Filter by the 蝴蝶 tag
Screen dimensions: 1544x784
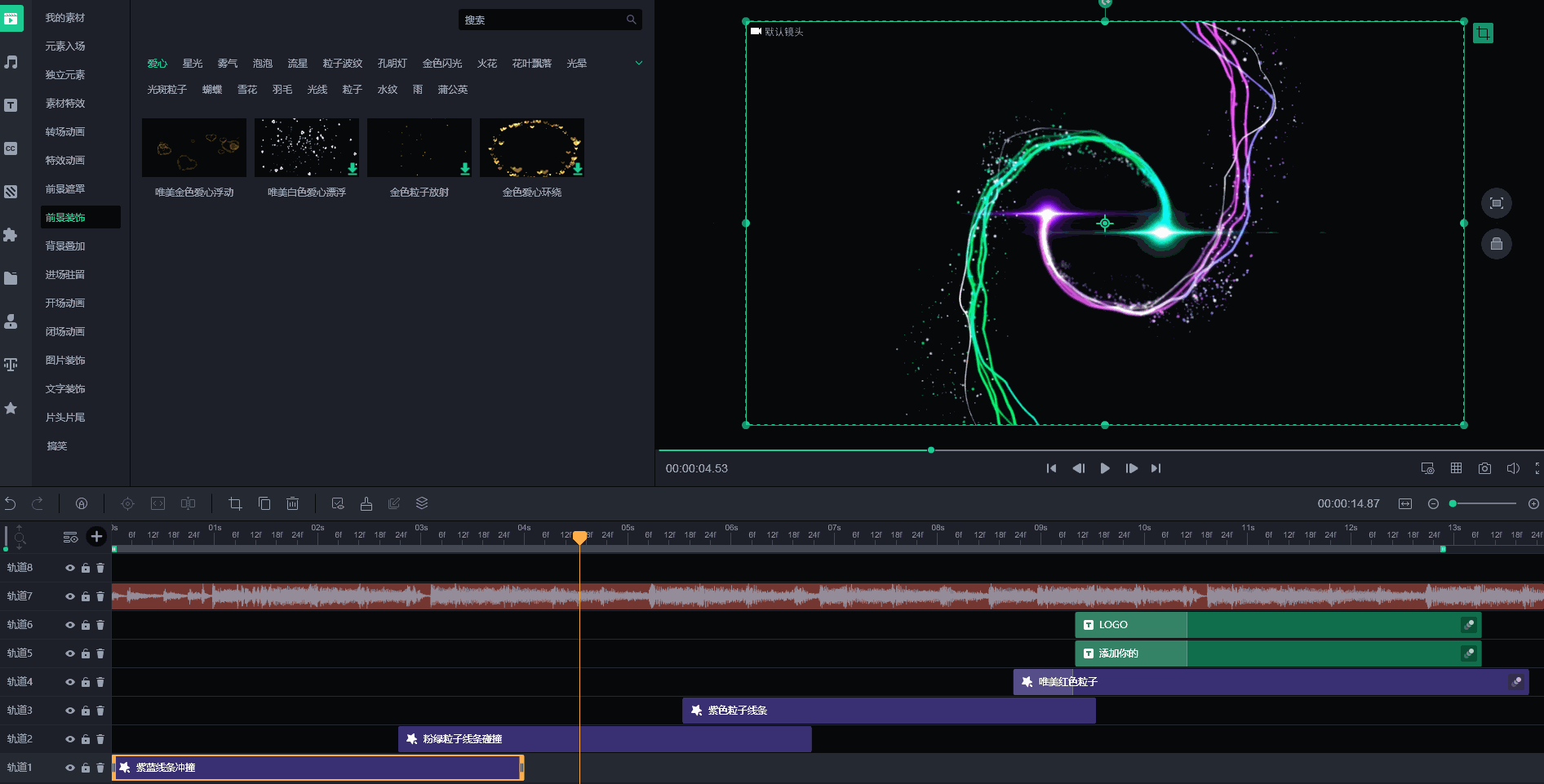pyautogui.click(x=212, y=90)
